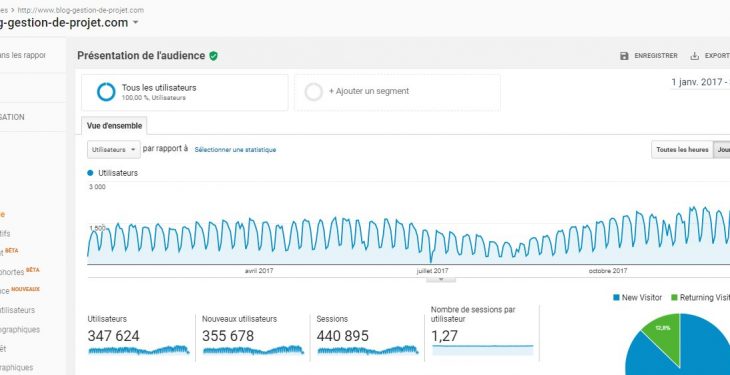
Task: Collapse the chart using the small arrow handle
Action: [441, 279]
